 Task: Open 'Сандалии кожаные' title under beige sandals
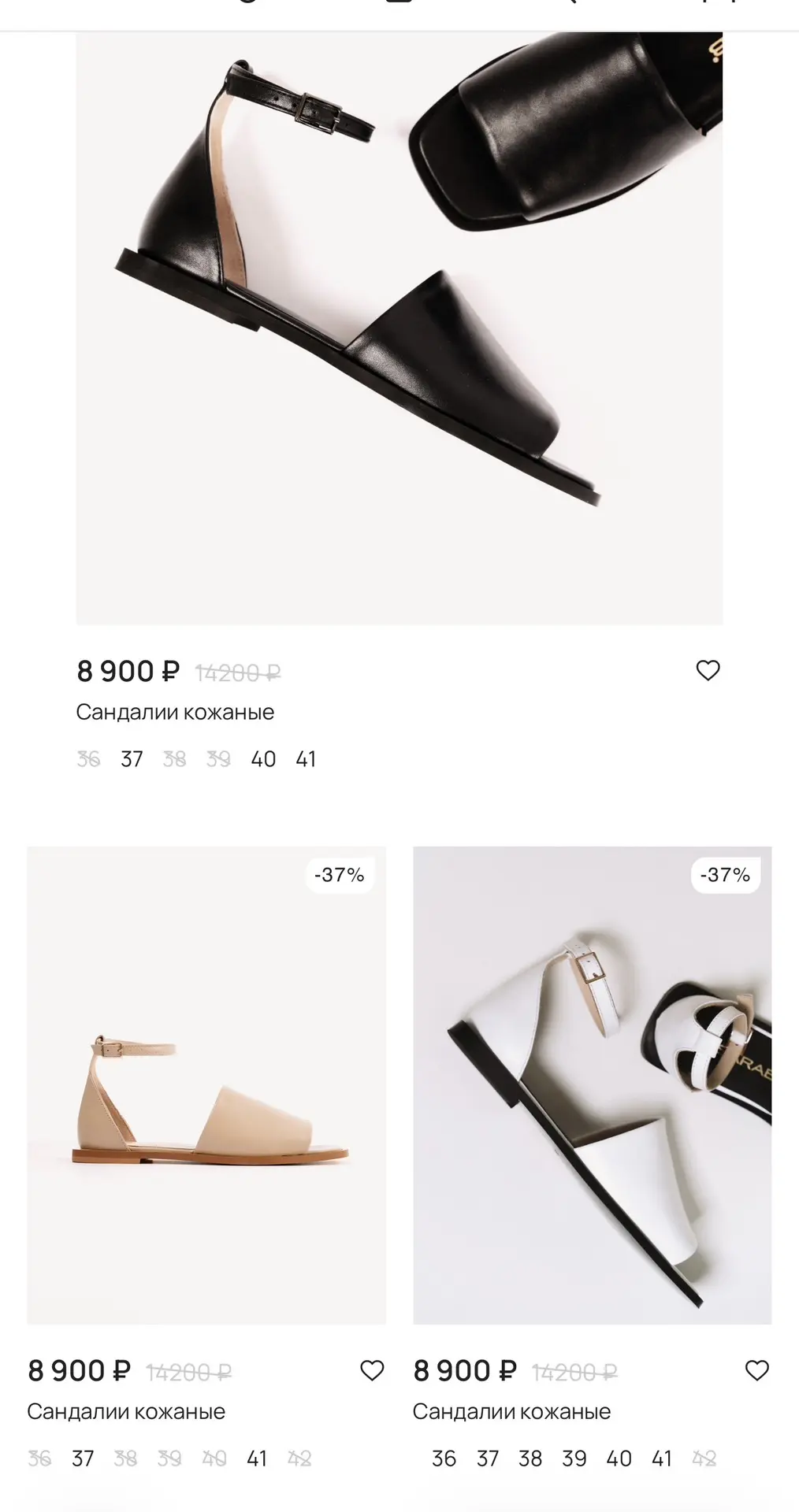(x=126, y=1411)
